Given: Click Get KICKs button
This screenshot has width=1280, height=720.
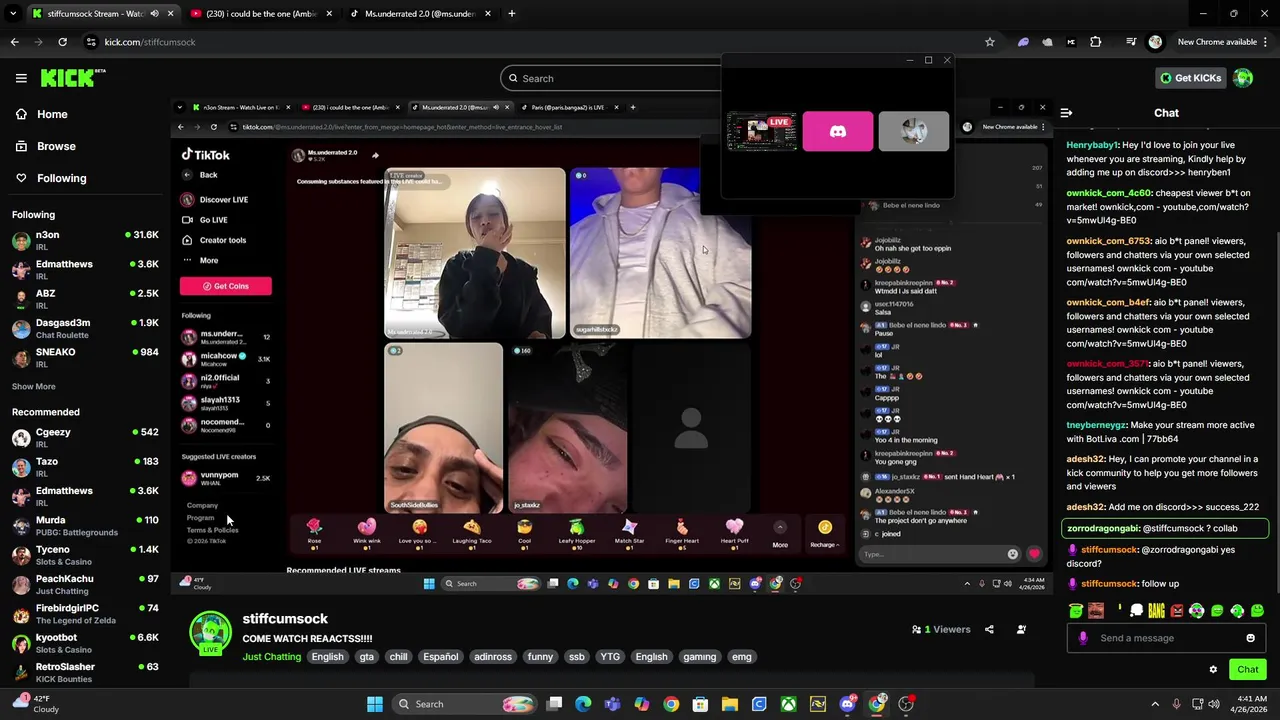Looking at the screenshot, I should (x=1189, y=78).
